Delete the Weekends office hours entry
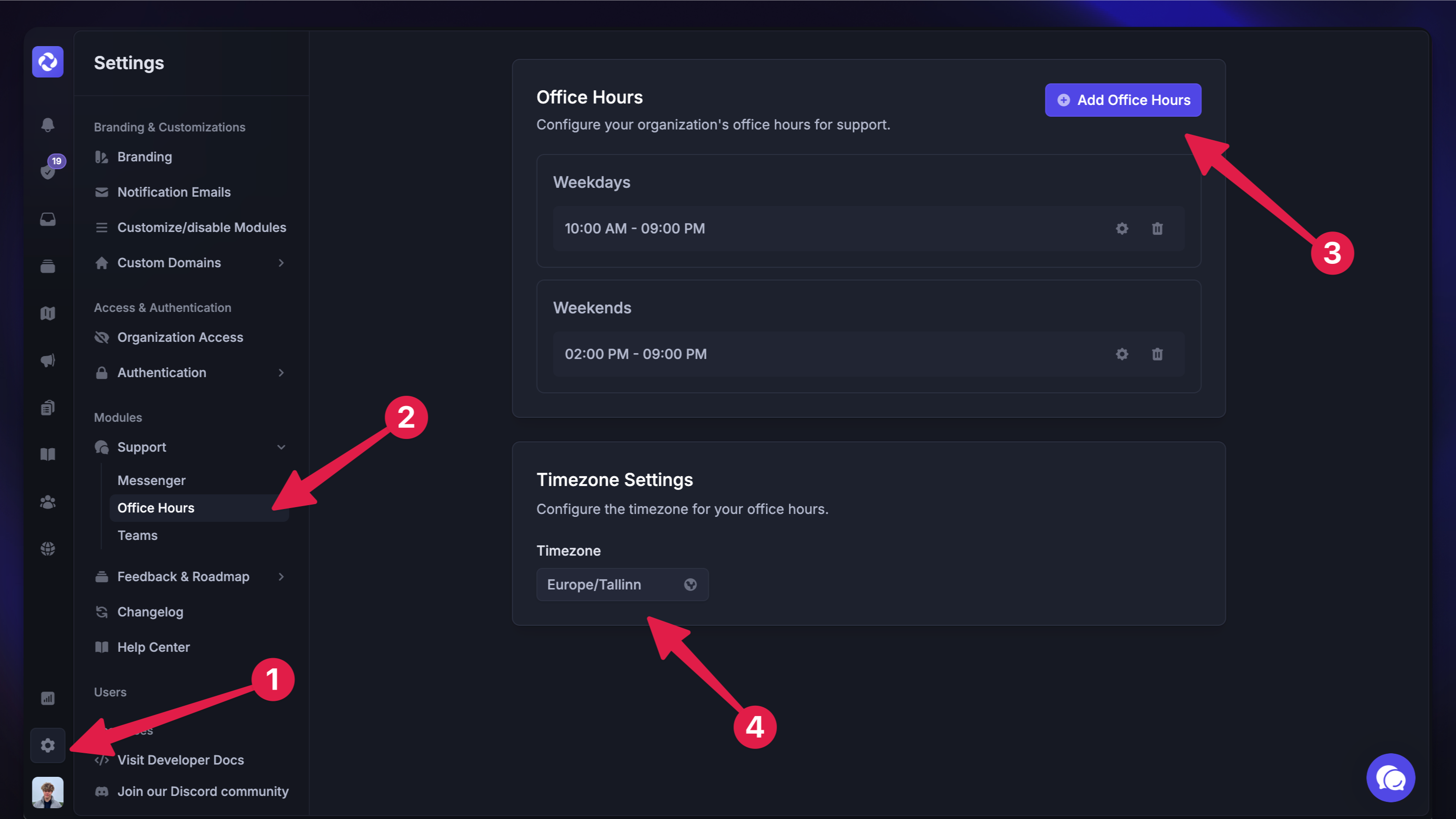The width and height of the screenshot is (1456, 819). click(1157, 354)
